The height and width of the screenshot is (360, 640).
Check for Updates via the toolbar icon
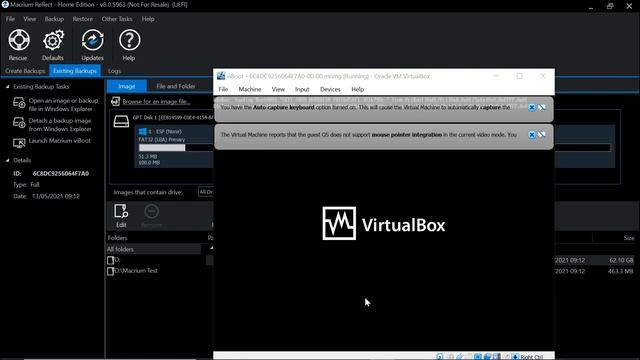click(92, 44)
